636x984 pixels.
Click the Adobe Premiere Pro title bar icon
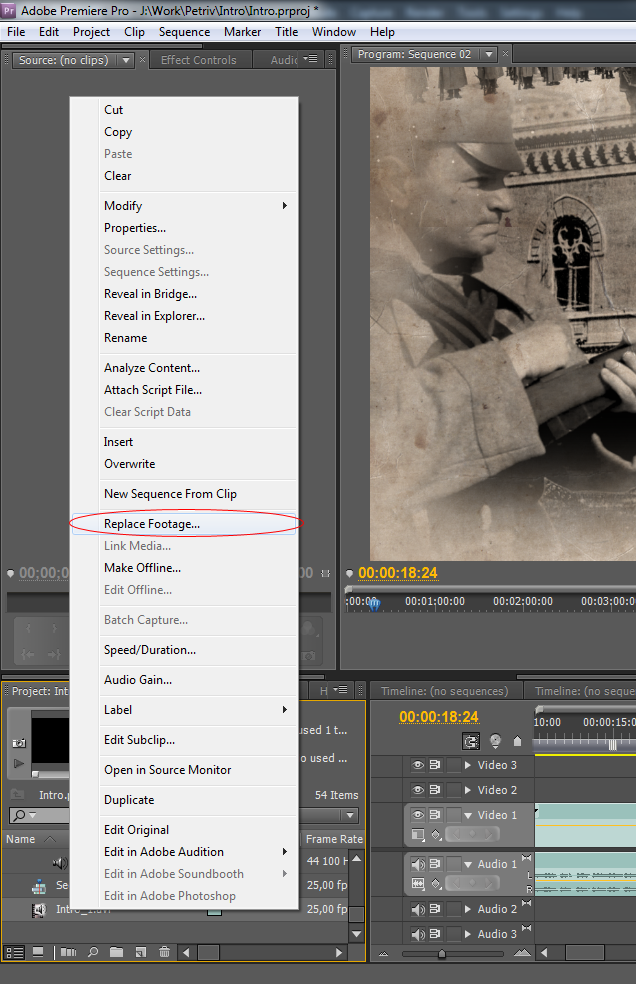click(x=8, y=10)
